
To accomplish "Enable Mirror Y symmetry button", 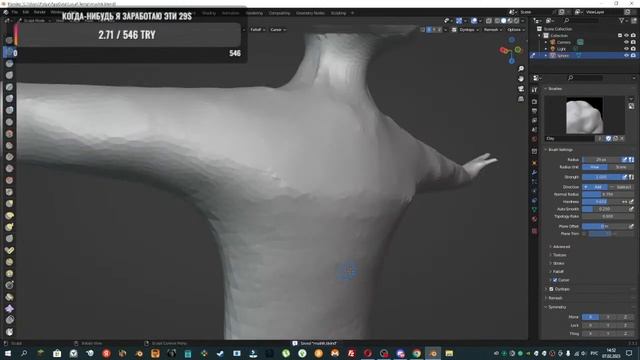I will tap(608, 317).
